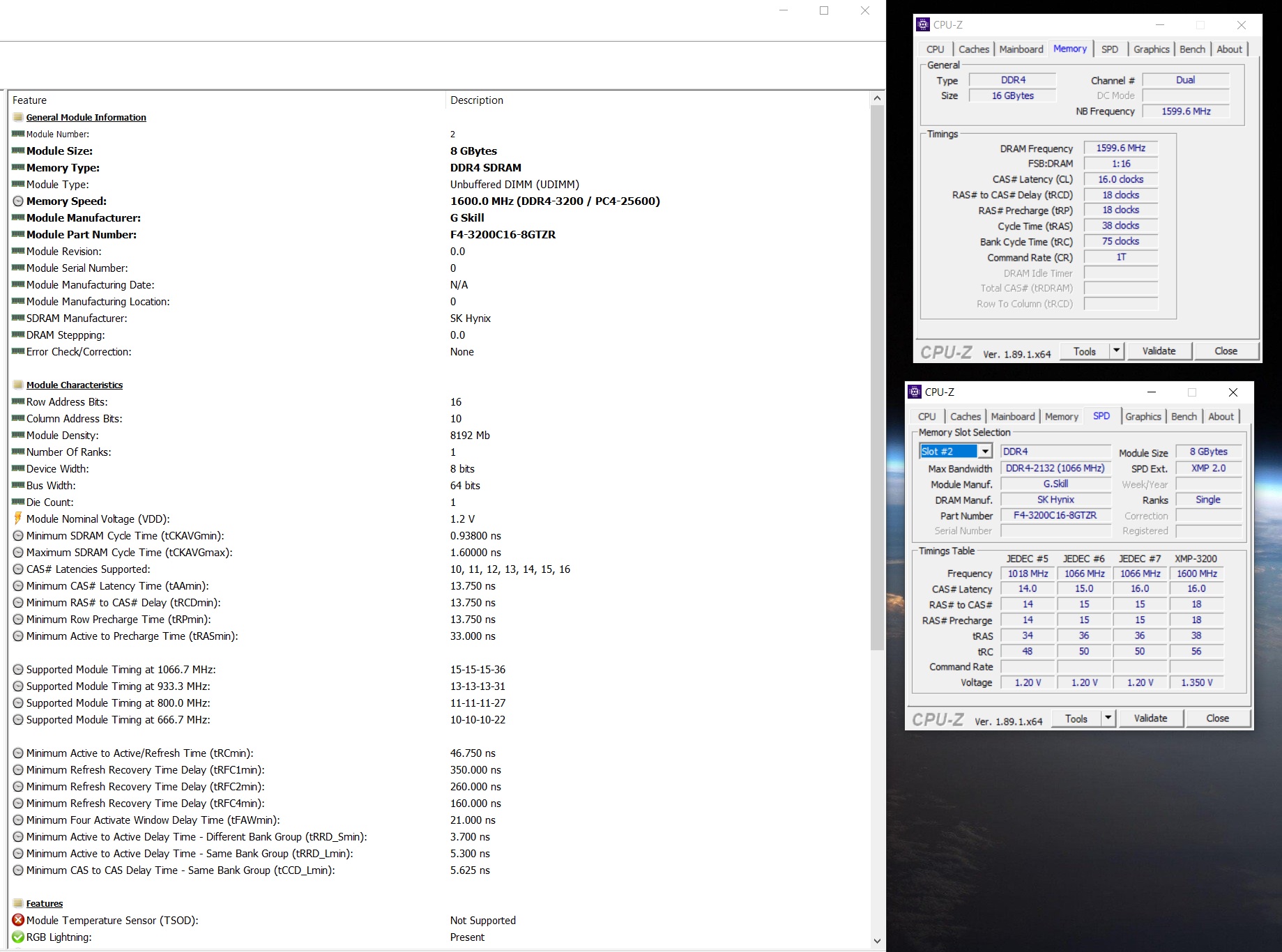Click the vertical scrollbar thumb in feature list
The width and height of the screenshot is (1282, 952).
tap(877, 378)
